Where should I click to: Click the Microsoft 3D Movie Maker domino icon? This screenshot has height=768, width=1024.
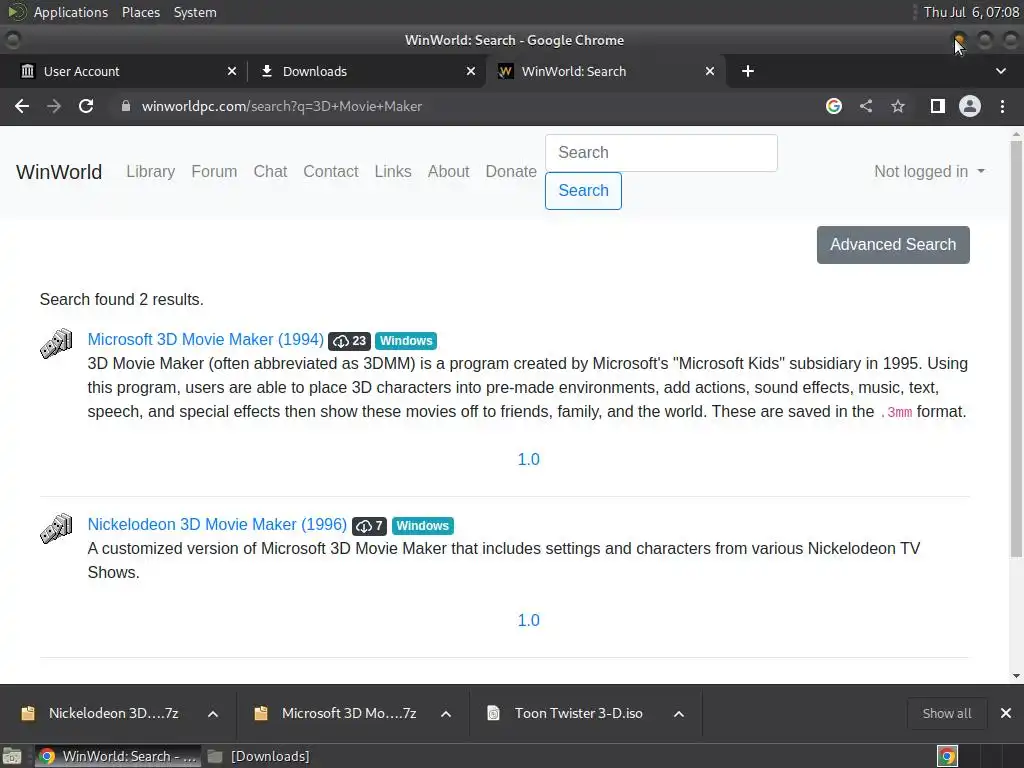(x=56, y=344)
